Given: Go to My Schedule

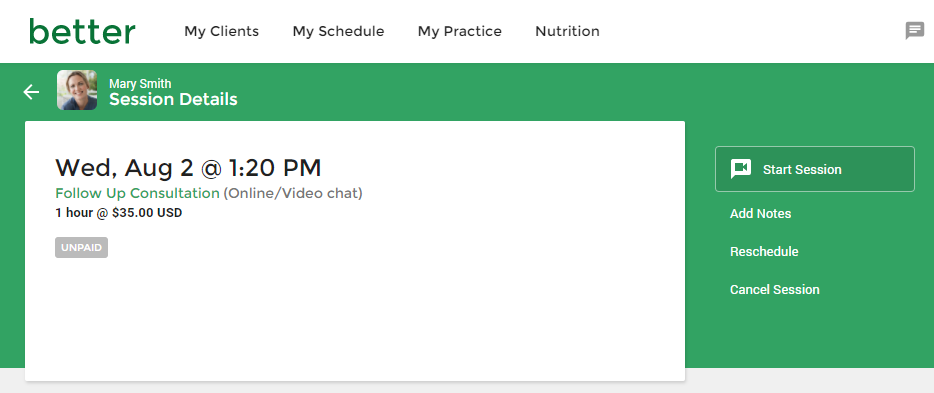Looking at the screenshot, I should (x=338, y=31).
